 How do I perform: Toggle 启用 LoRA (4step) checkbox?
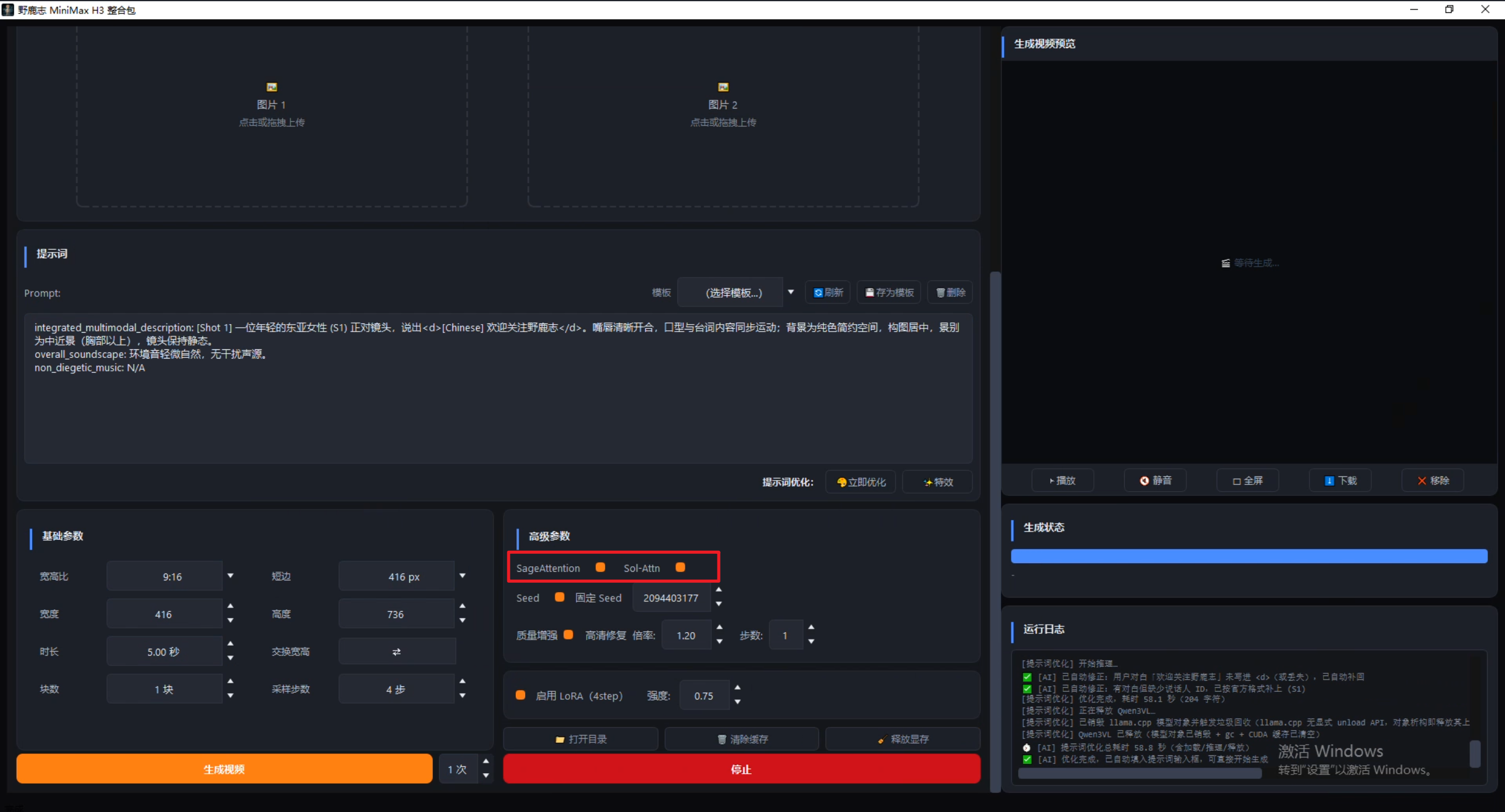coord(521,695)
